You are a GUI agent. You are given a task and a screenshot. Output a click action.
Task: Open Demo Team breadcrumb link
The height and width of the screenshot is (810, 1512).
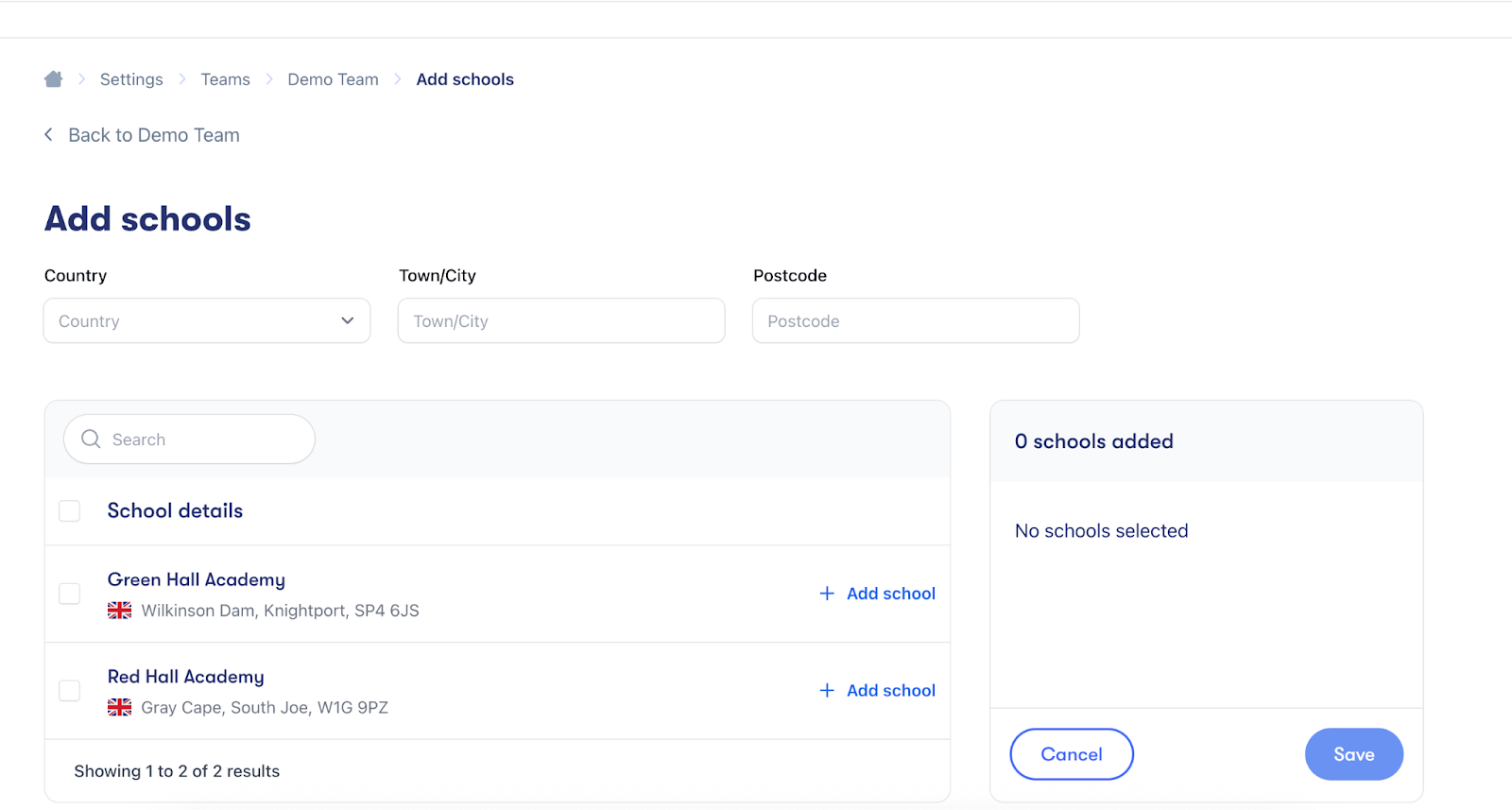pos(333,79)
